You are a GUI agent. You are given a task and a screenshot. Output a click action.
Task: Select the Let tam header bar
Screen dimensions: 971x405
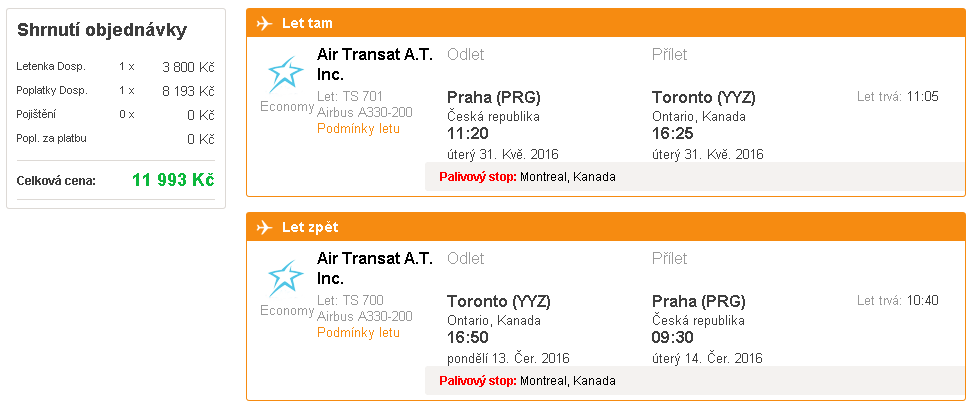pos(606,24)
